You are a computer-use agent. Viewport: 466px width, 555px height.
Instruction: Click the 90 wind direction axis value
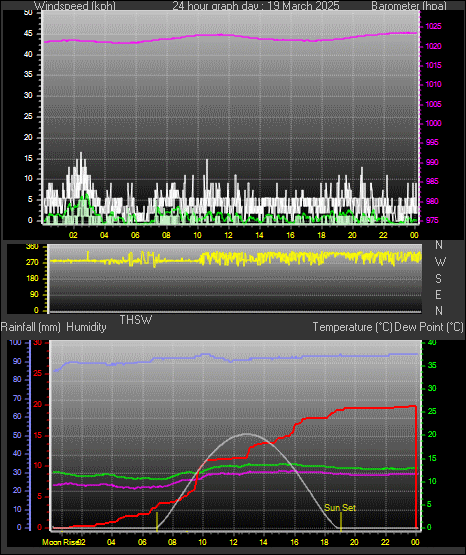pyautogui.click(x=34, y=294)
